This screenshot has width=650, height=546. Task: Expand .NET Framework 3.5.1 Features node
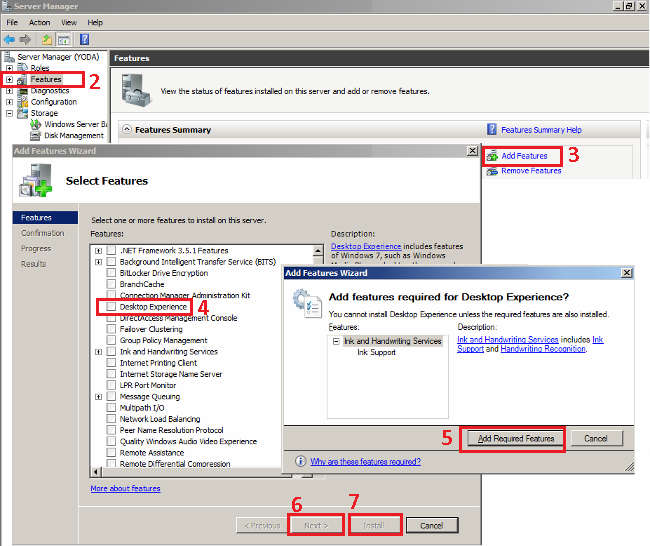pyautogui.click(x=98, y=251)
